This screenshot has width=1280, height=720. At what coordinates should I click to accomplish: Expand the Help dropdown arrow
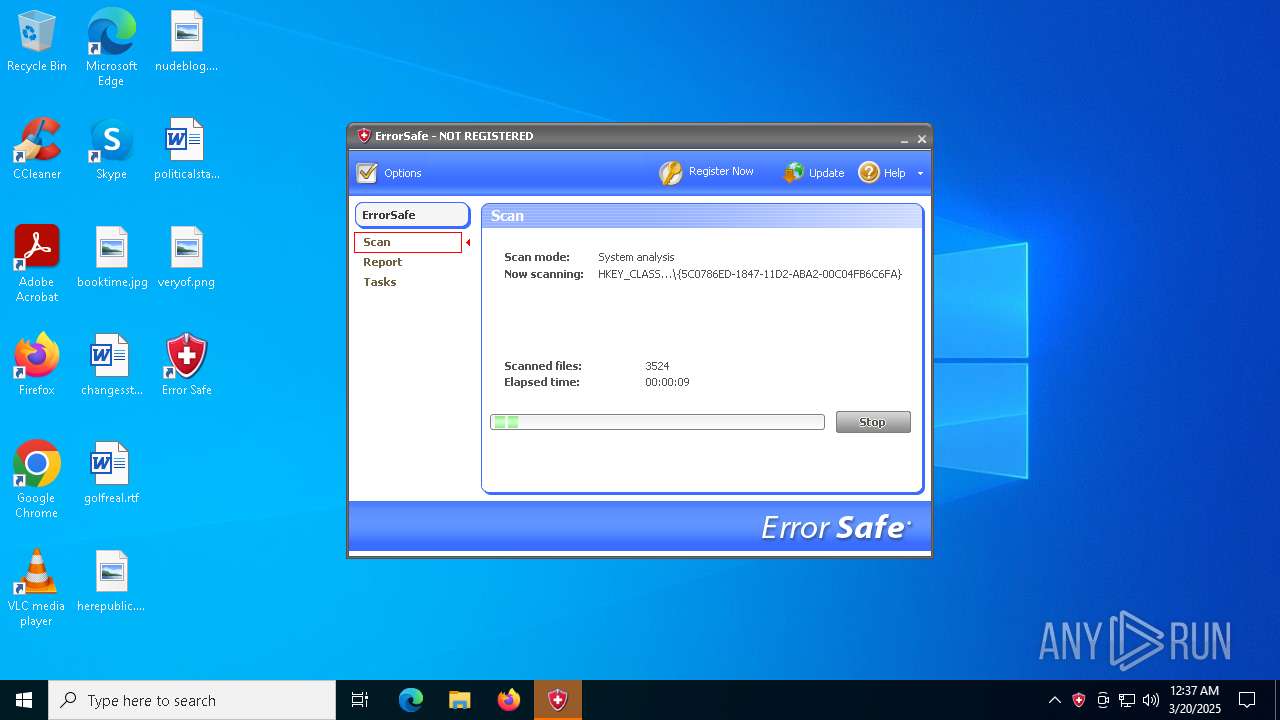click(x=920, y=174)
